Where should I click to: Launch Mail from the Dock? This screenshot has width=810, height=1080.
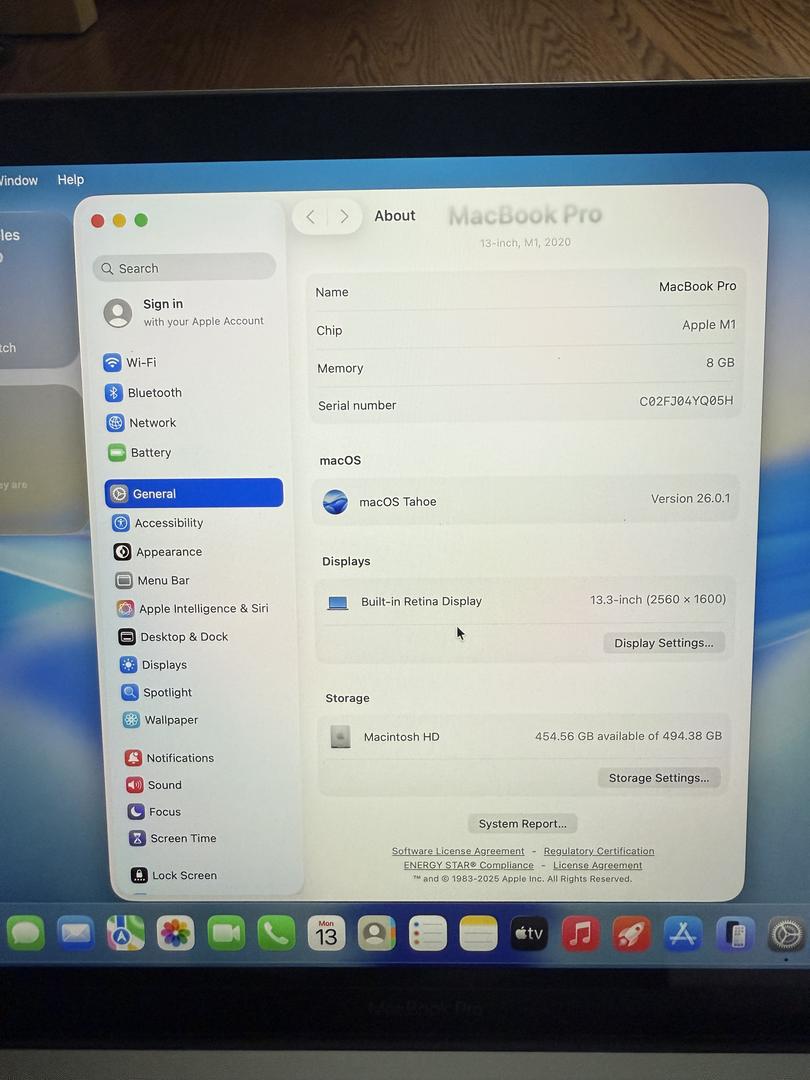(x=76, y=934)
